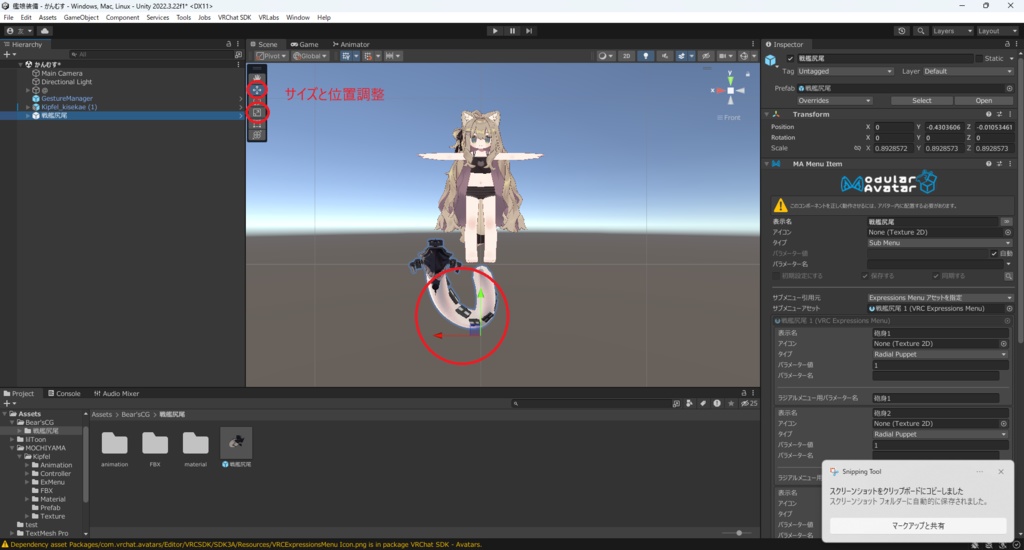This screenshot has width=1024, height=550.
Task: Open the snap increment settings icon
Action: 392,56
